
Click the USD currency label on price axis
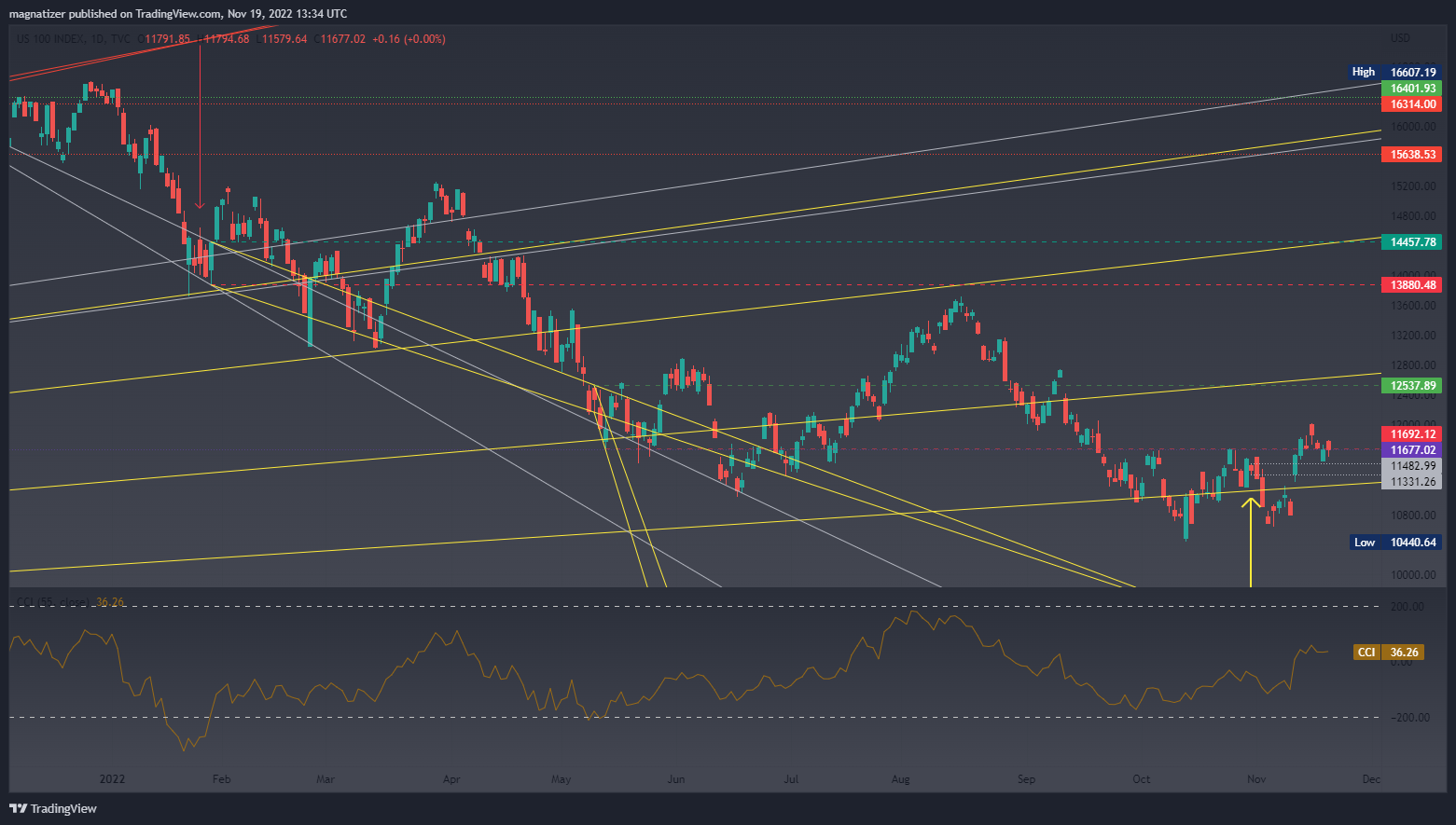pos(1399,38)
